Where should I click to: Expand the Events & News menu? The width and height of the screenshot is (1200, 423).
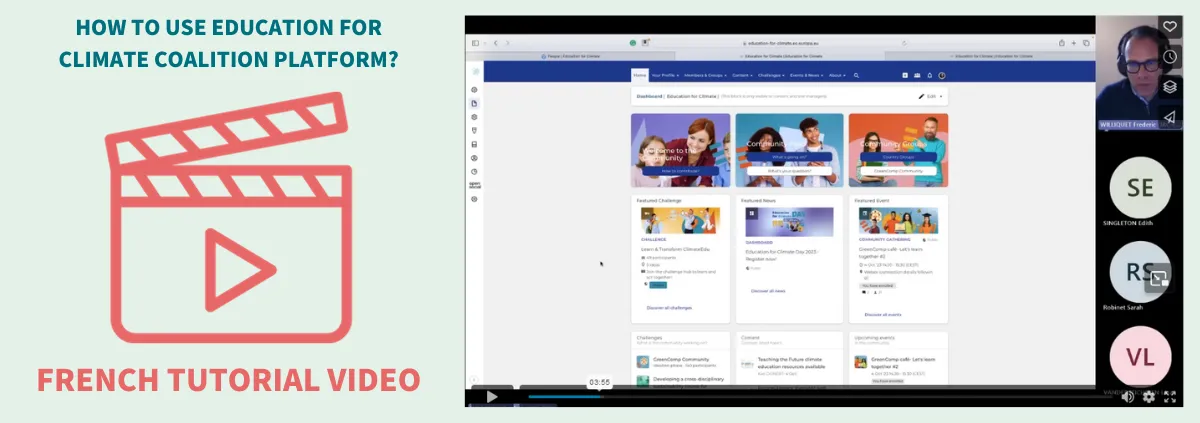pos(807,75)
